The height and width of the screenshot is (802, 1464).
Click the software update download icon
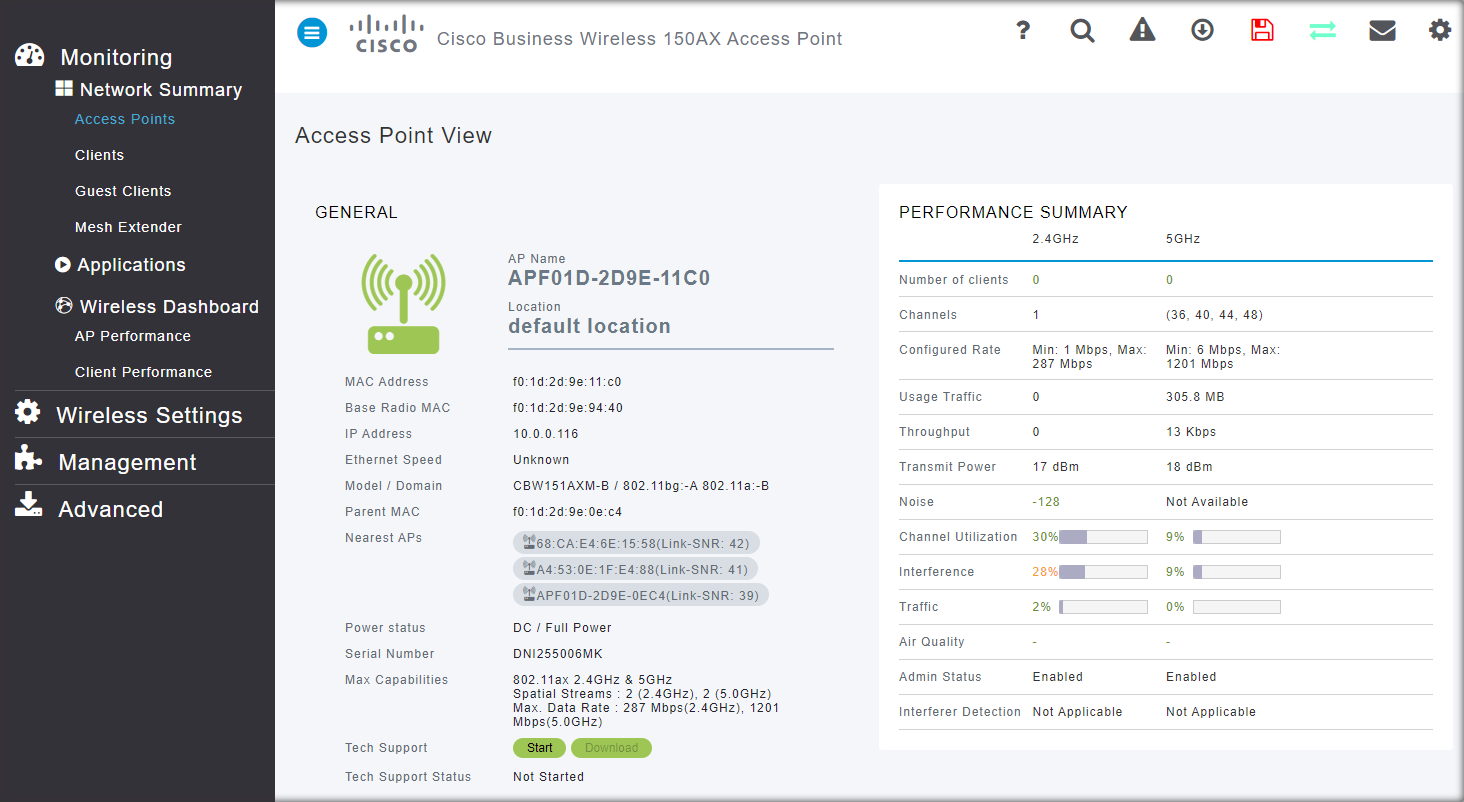(1201, 30)
